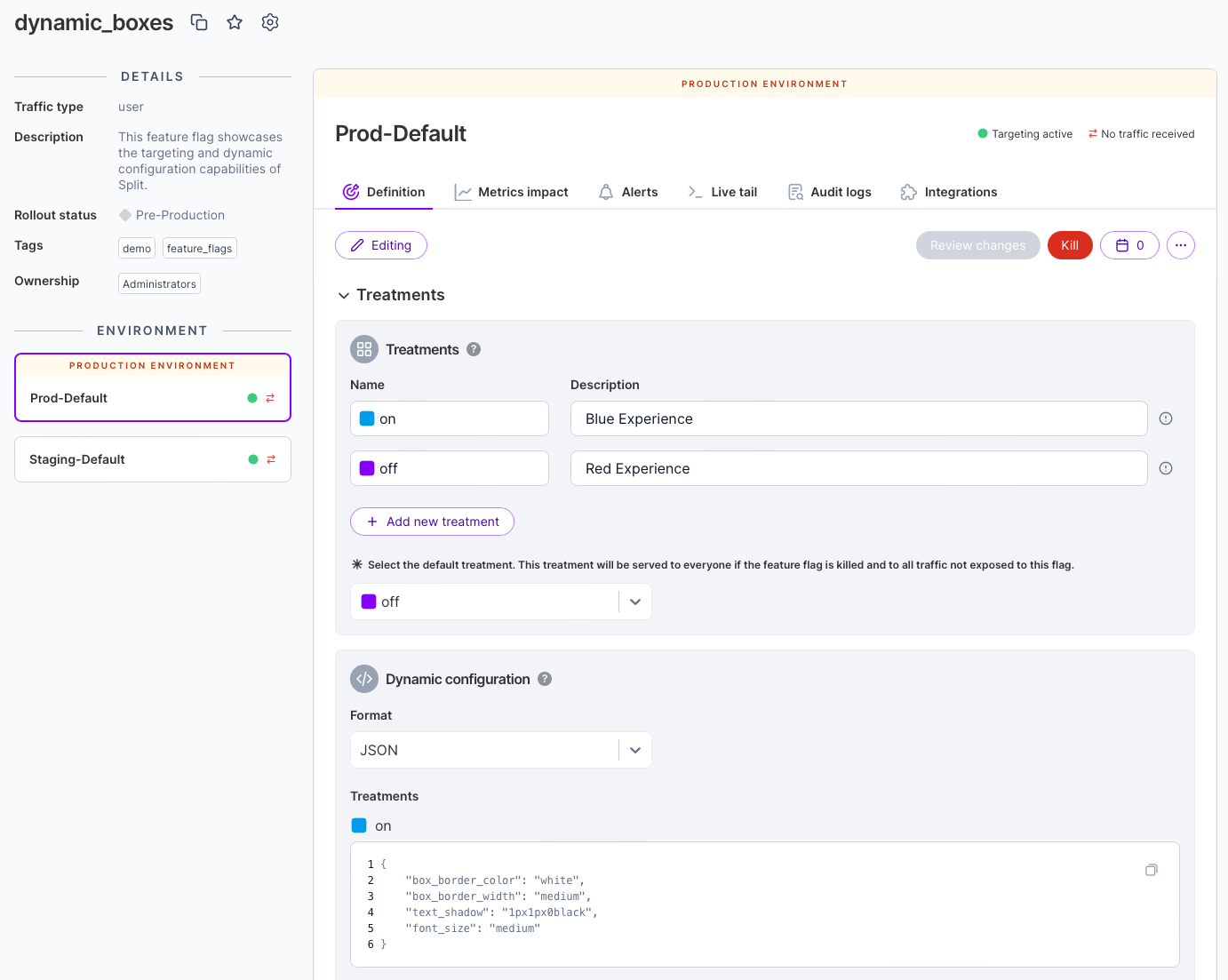
Task: Open the feature flag settings gear
Action: (x=270, y=22)
